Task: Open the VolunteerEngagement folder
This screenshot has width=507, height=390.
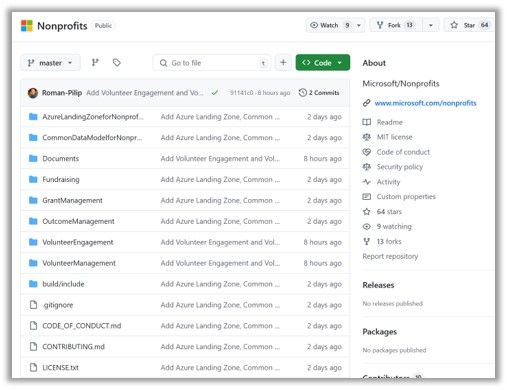Action: click(x=78, y=242)
